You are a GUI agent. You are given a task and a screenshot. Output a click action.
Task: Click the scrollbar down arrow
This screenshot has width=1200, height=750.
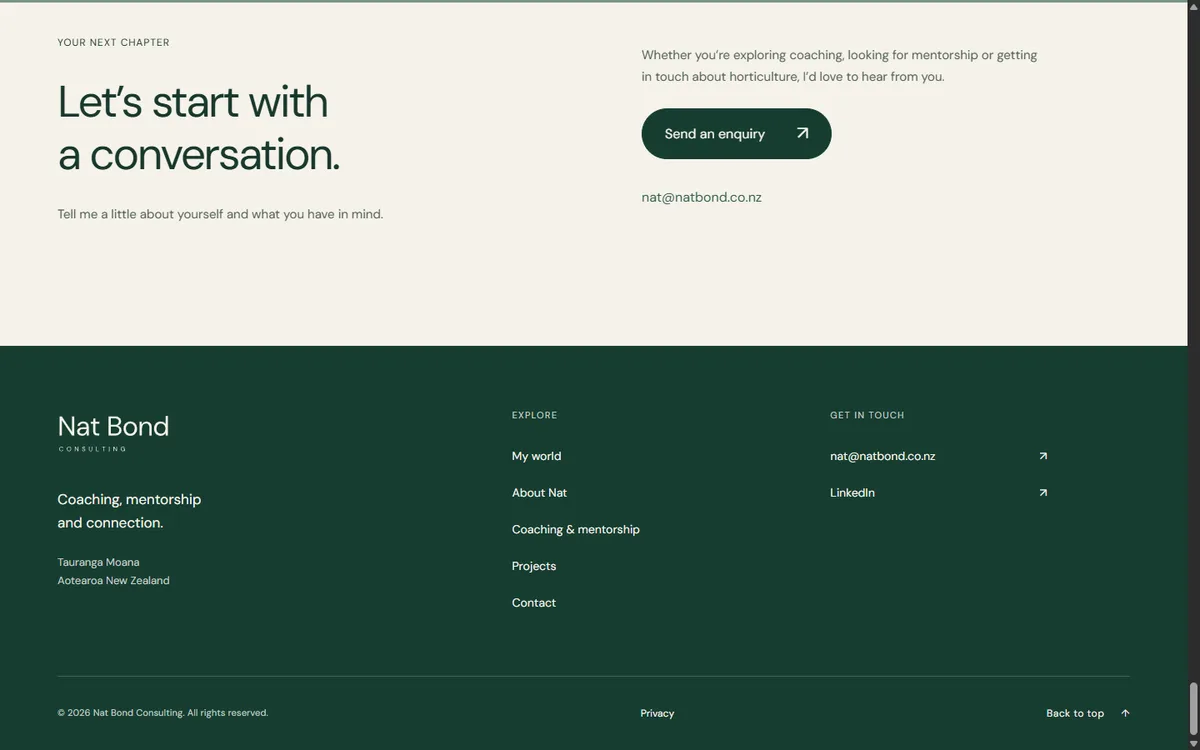pos(1193,743)
